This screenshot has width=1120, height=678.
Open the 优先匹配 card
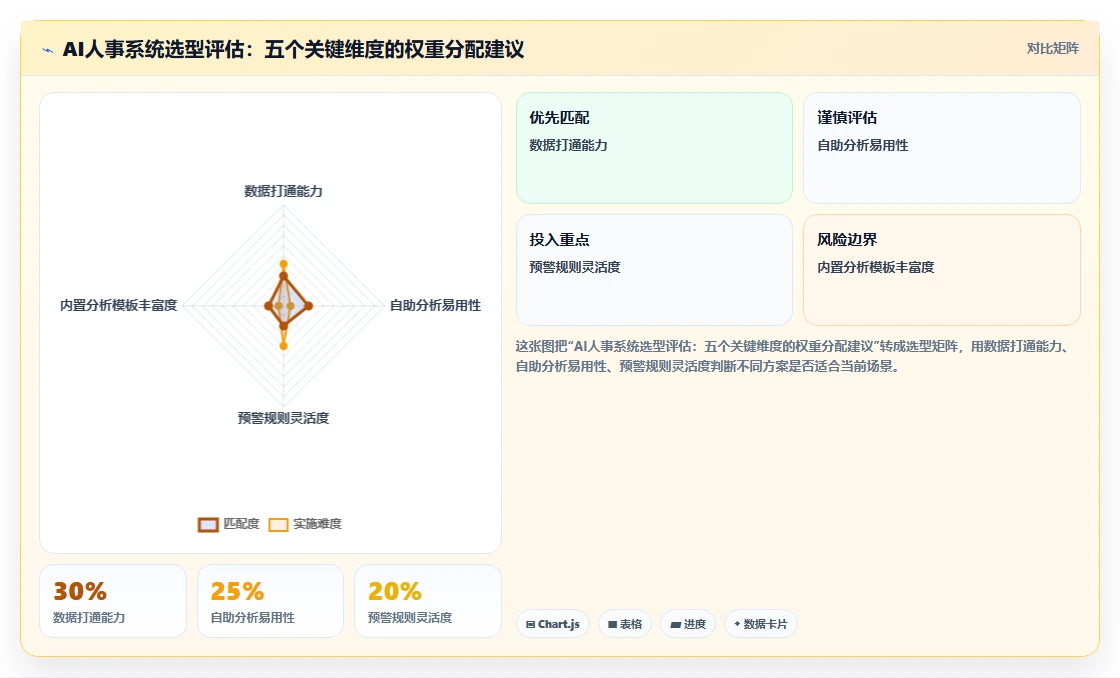pyautogui.click(x=654, y=148)
